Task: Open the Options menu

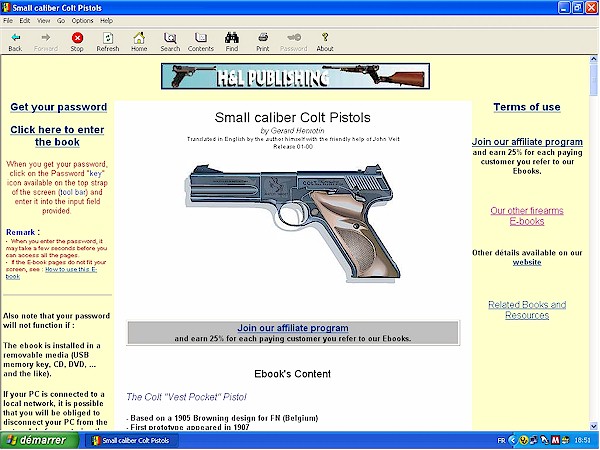Action: [x=82, y=21]
